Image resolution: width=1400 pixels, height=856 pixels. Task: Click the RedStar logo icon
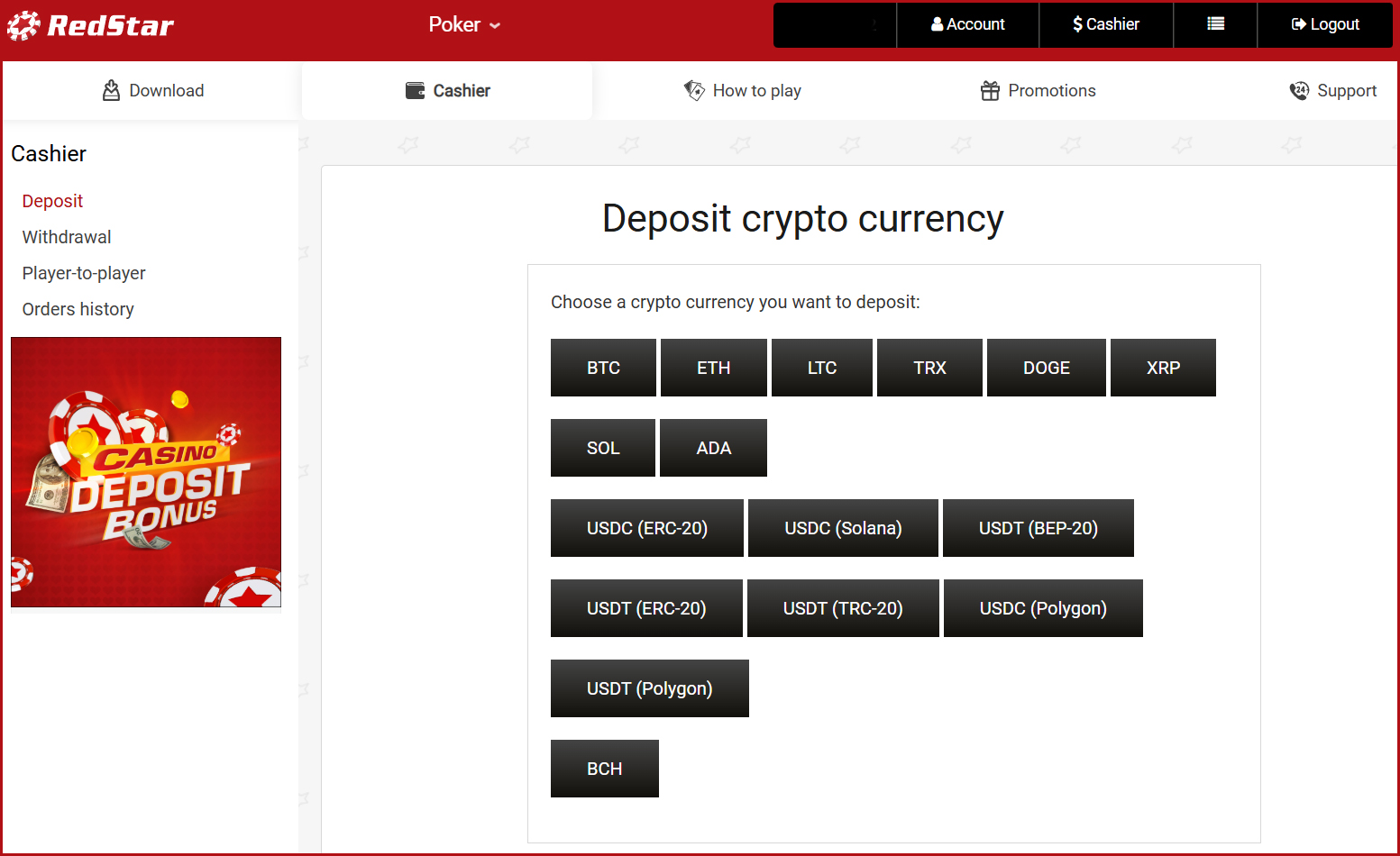(x=23, y=25)
